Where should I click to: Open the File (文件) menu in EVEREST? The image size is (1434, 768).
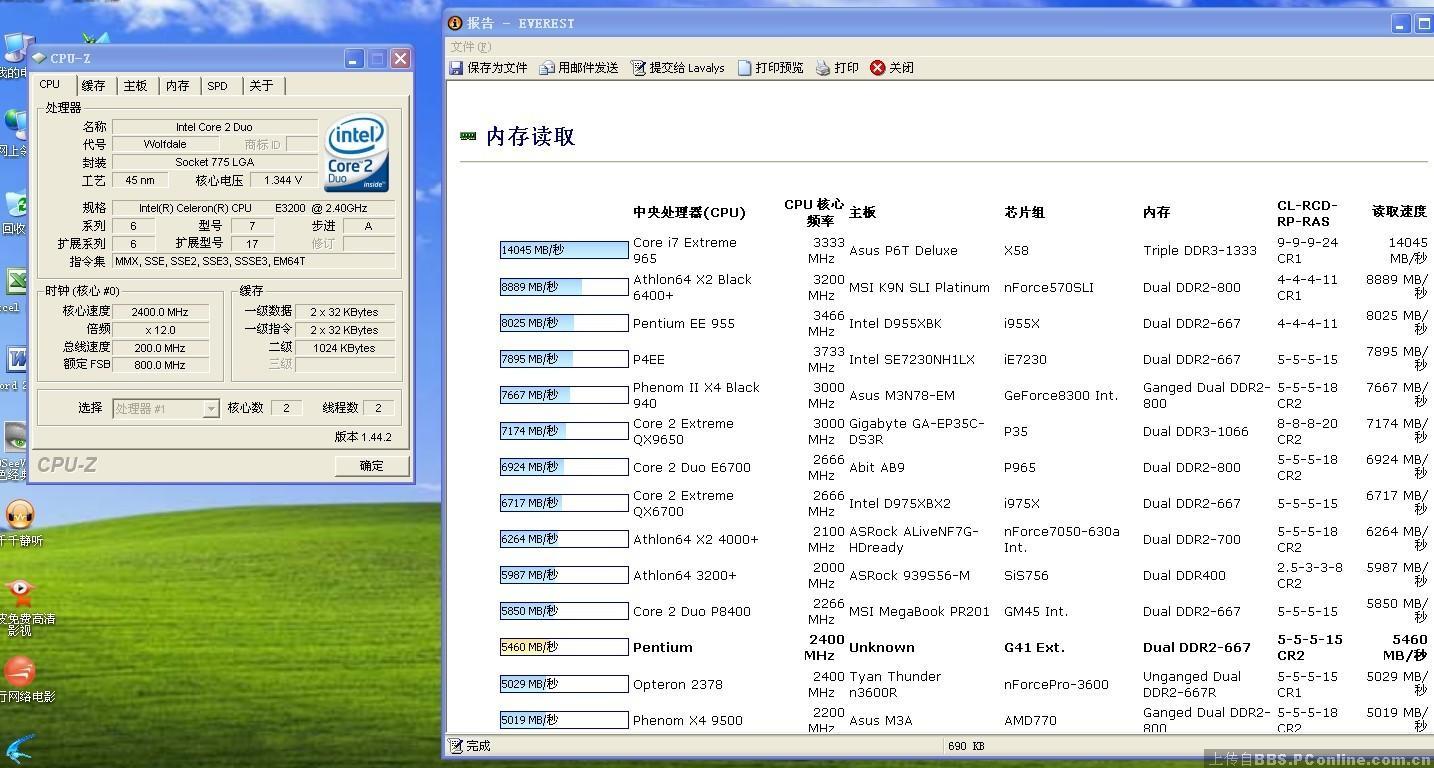pyautogui.click(x=470, y=47)
